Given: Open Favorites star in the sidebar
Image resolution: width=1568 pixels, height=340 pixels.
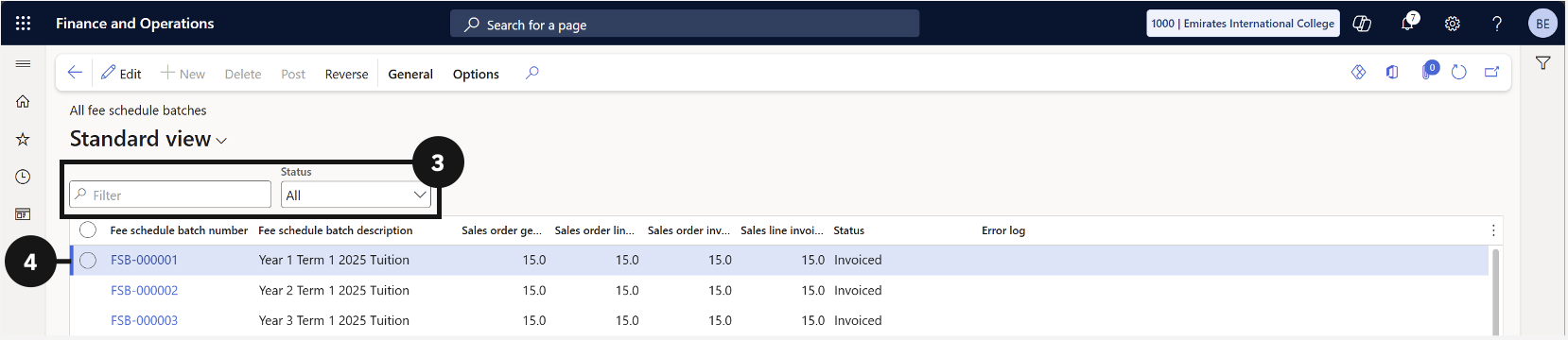Looking at the screenshot, I should (23, 139).
